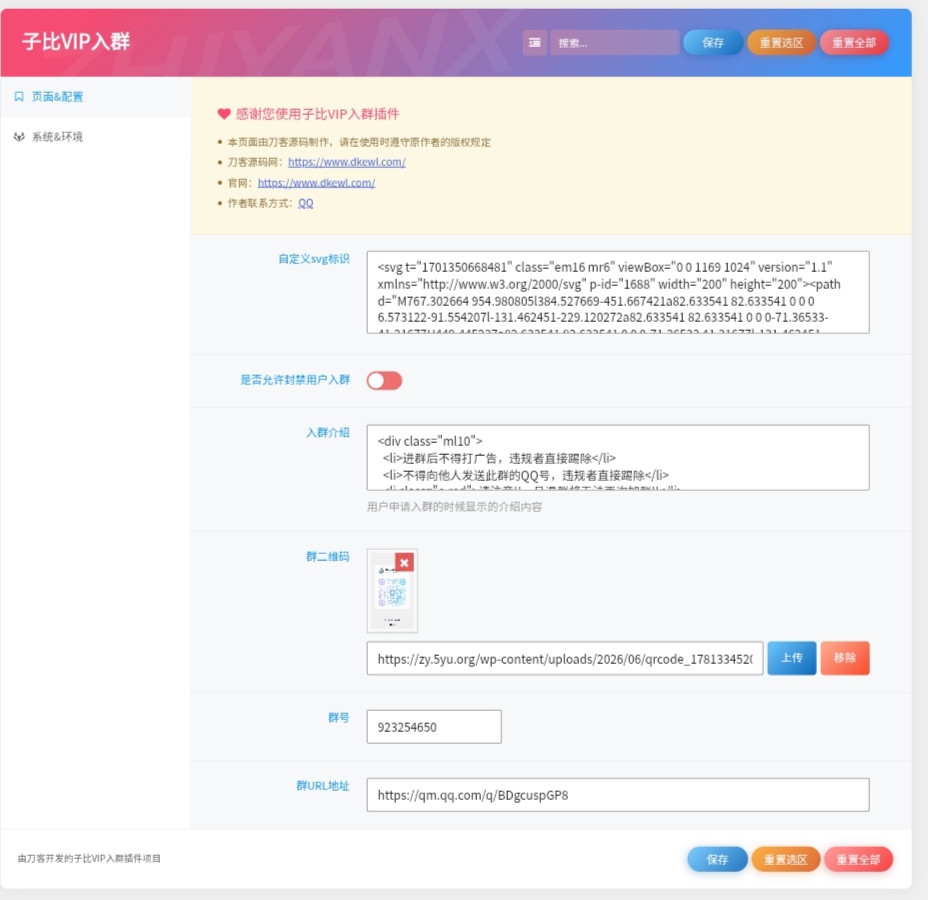Click the heart icon in the thanks notice

click(224, 114)
